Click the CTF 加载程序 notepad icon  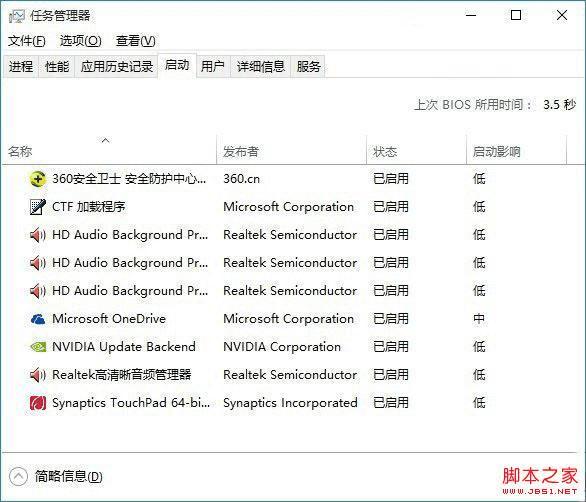(37, 207)
